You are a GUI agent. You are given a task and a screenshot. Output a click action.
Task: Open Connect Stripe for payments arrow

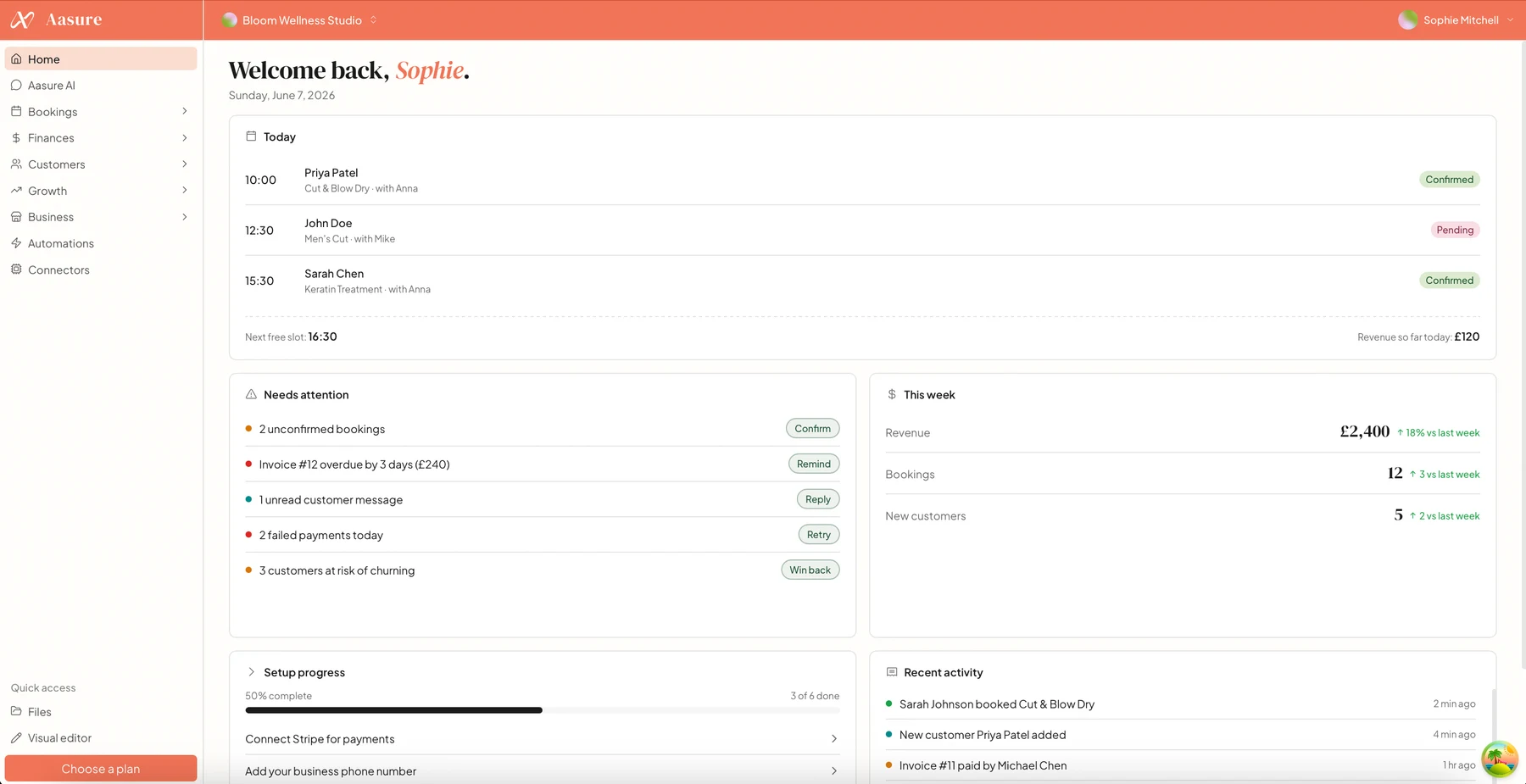[834, 739]
